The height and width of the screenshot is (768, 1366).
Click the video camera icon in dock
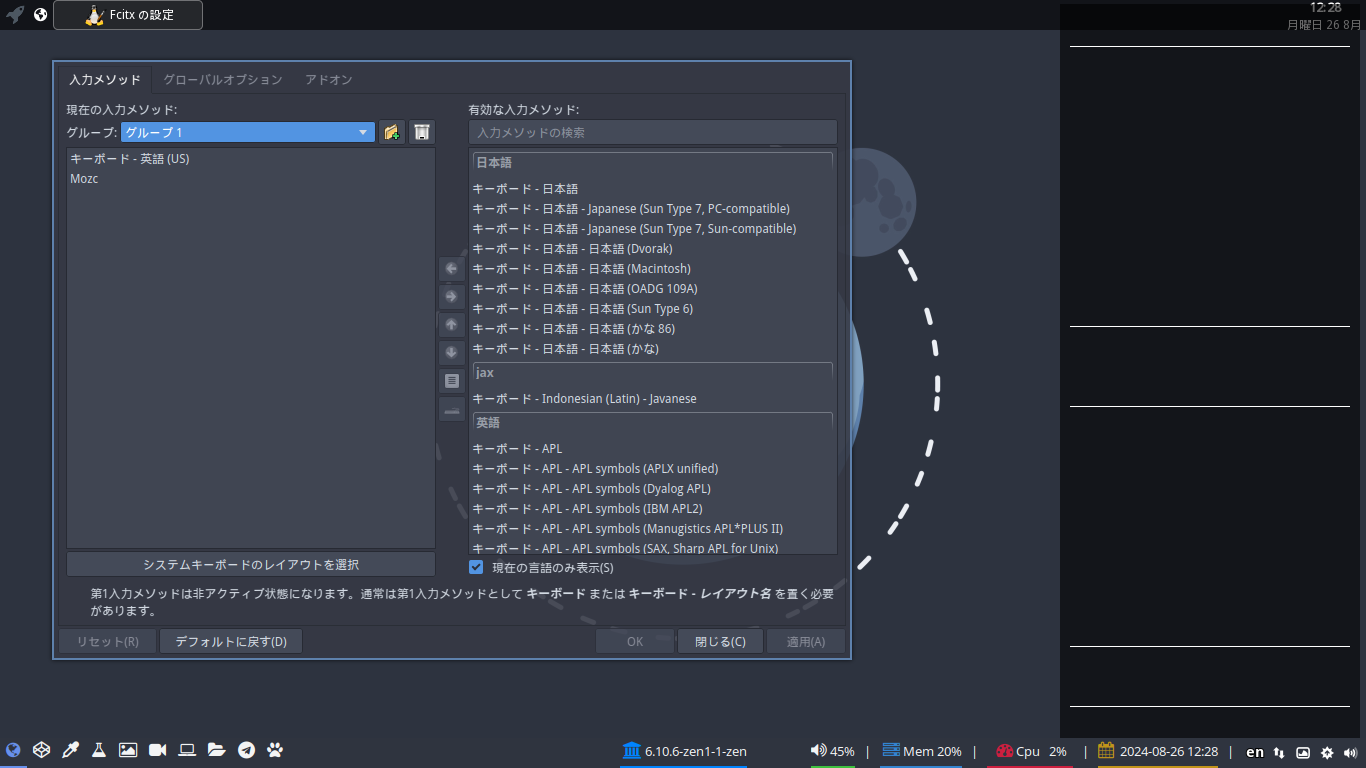pos(157,750)
